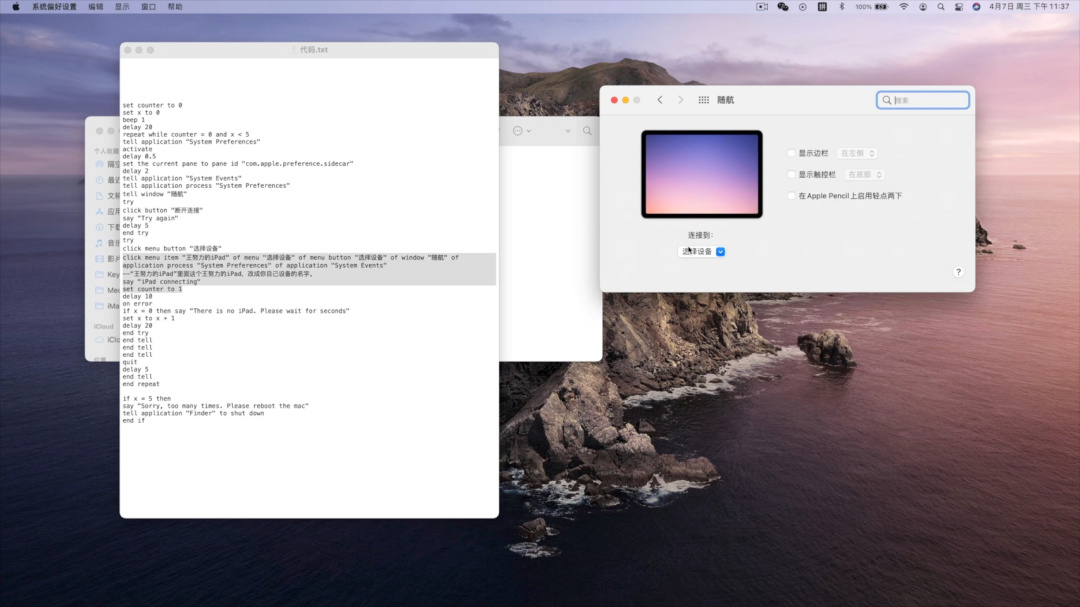Viewport: 1080px width, 607px height.
Task: Open the 编辑 menu
Action: [95, 6]
